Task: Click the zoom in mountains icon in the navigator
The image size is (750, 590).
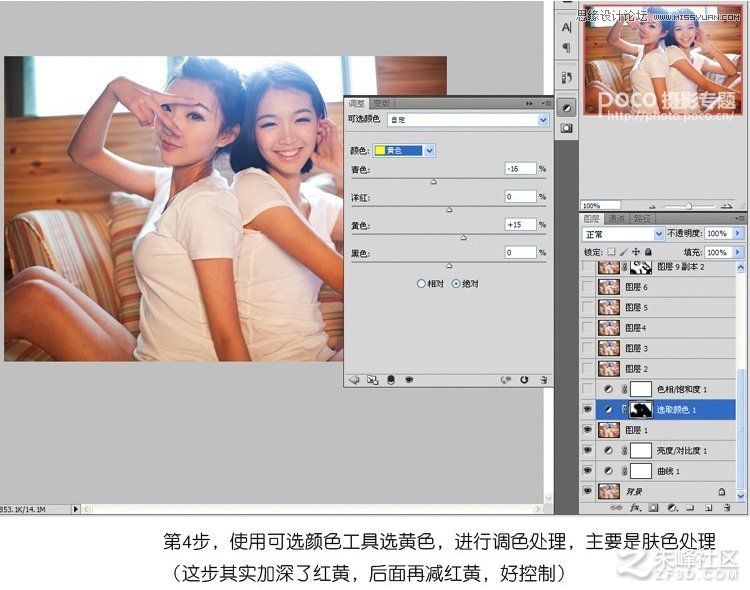Action: click(x=727, y=206)
